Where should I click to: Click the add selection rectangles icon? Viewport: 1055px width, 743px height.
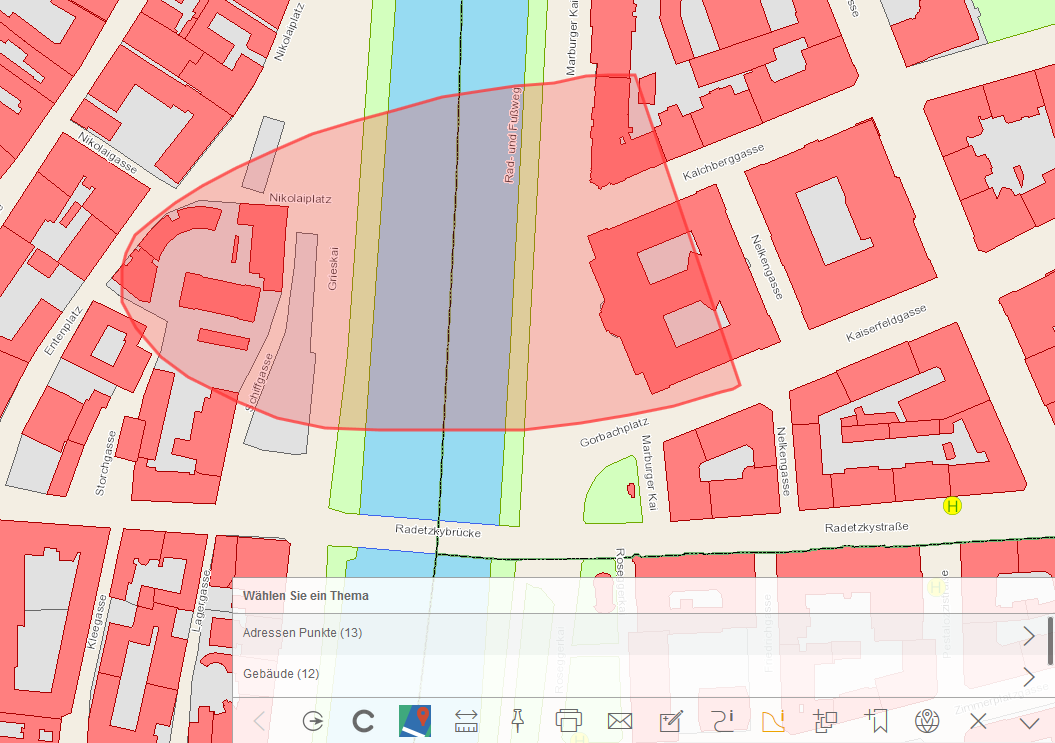coord(826,721)
